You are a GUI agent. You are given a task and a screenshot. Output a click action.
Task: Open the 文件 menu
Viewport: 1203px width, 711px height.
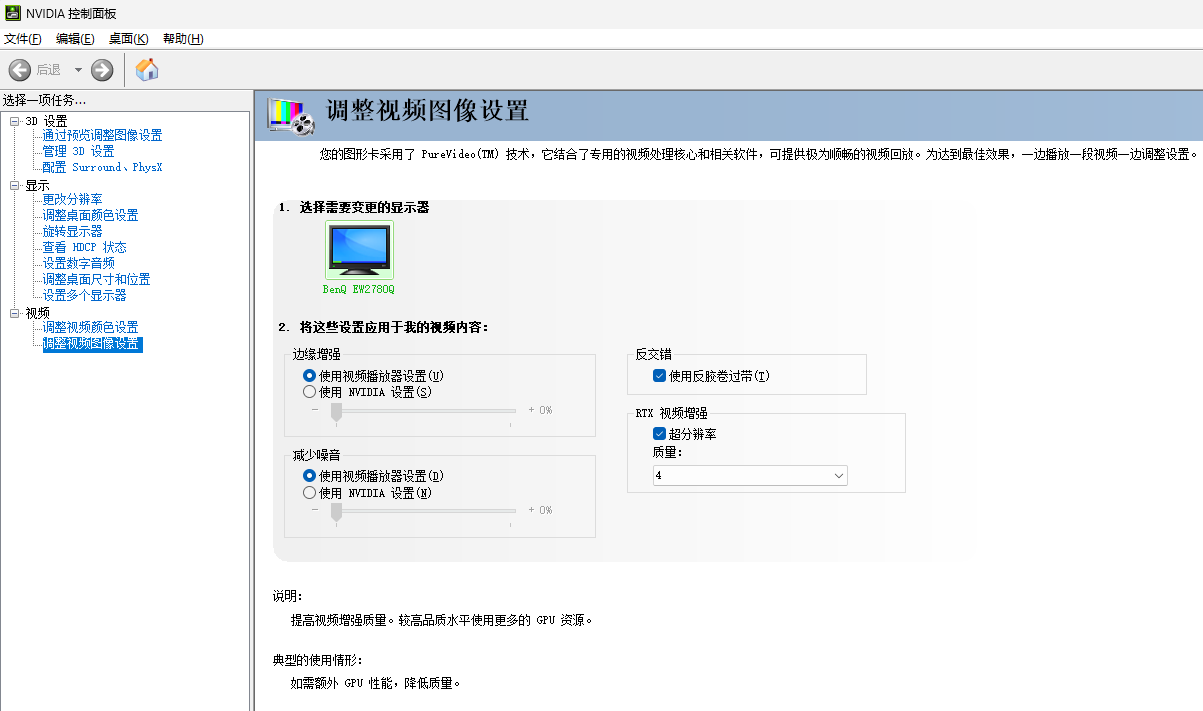(x=22, y=39)
